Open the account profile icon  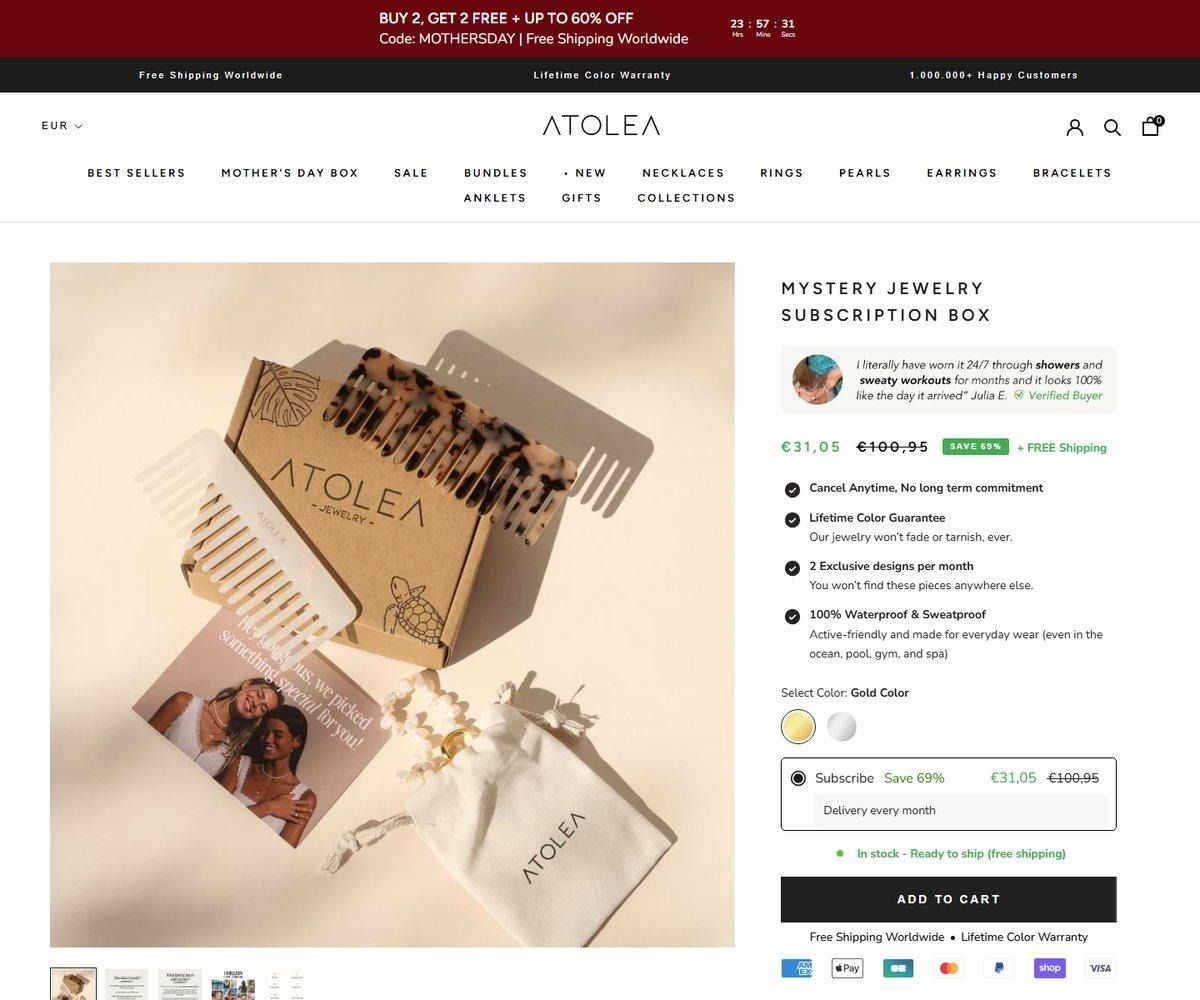[1075, 127]
